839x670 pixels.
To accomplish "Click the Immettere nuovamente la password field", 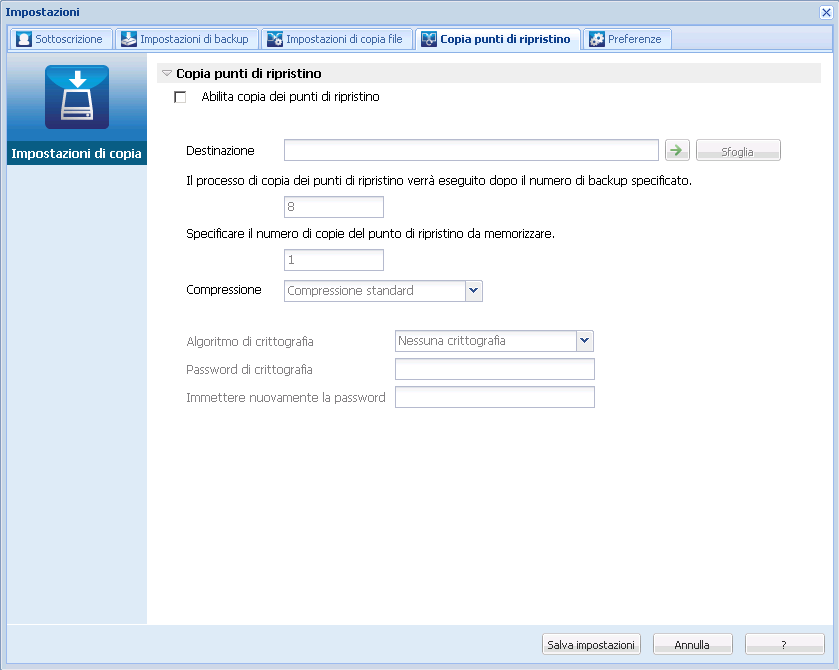I will coord(494,397).
